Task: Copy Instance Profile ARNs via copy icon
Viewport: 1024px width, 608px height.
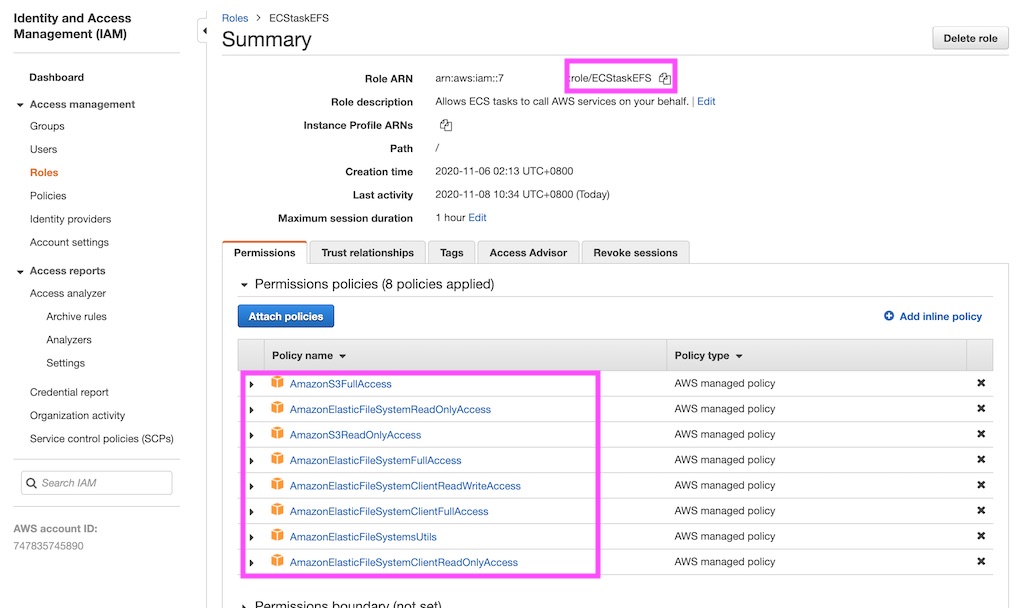Action: [x=445, y=125]
